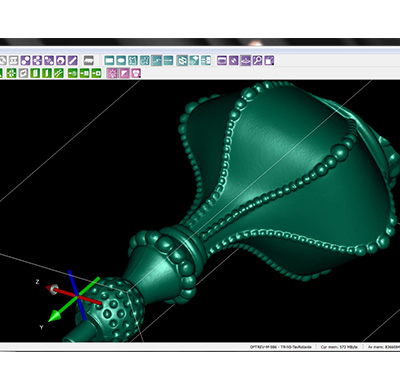Click the purple window layout icon
Image resolution: width=400 pixels, height=381 pixels.
coord(222,60)
